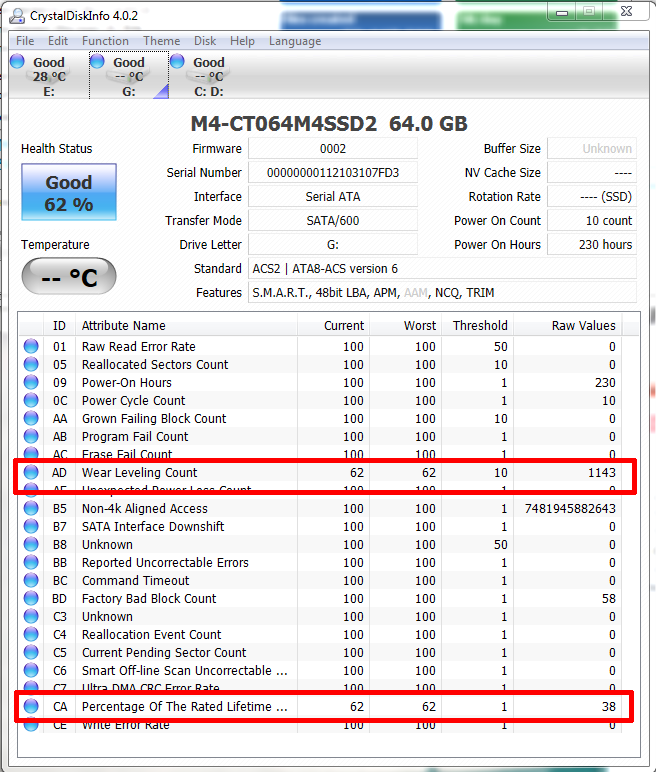The height and width of the screenshot is (772, 656).
Task: Select the E: drive tab
Action: coord(49,76)
